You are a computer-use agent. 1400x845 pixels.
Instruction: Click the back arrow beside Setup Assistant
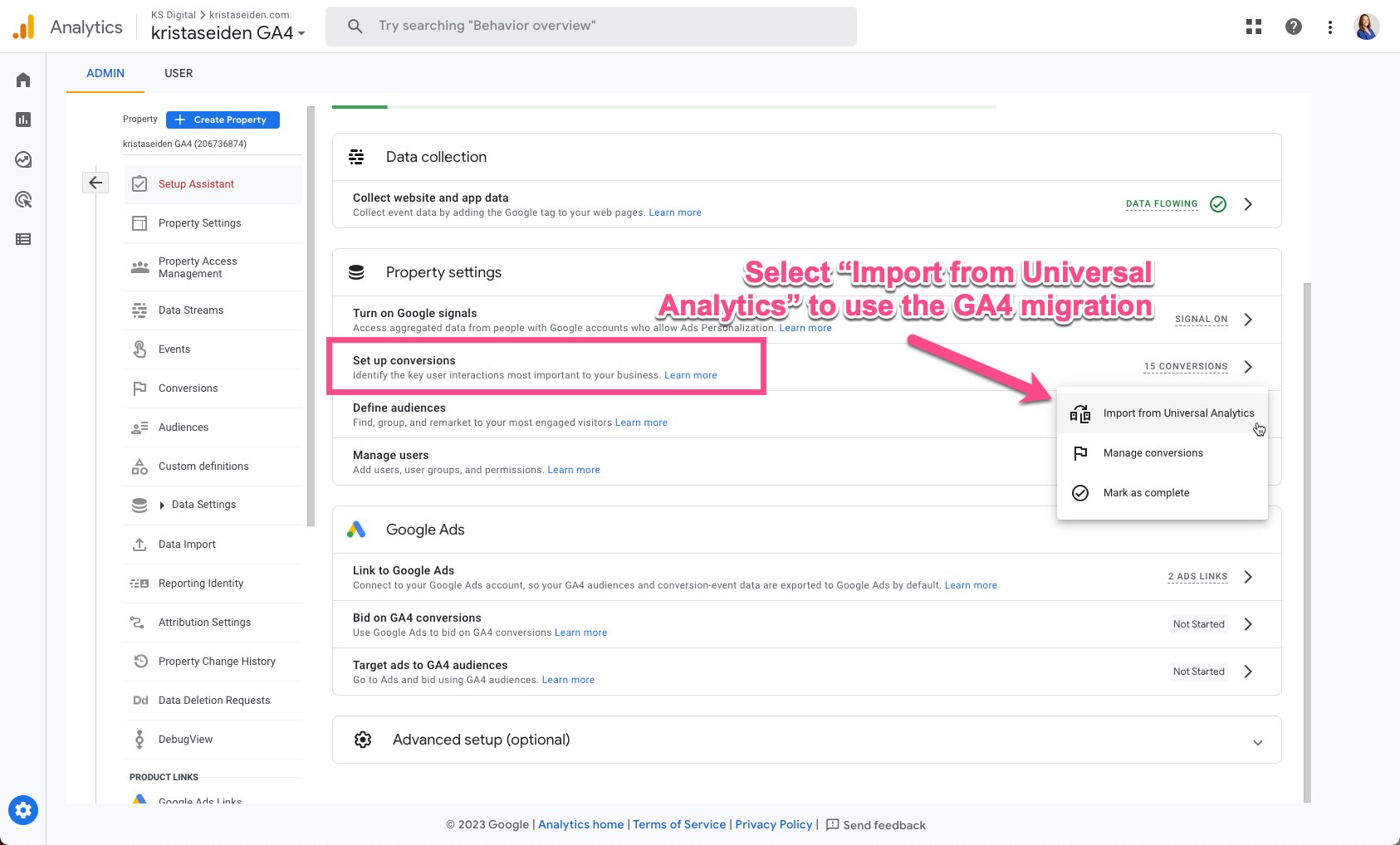95,183
